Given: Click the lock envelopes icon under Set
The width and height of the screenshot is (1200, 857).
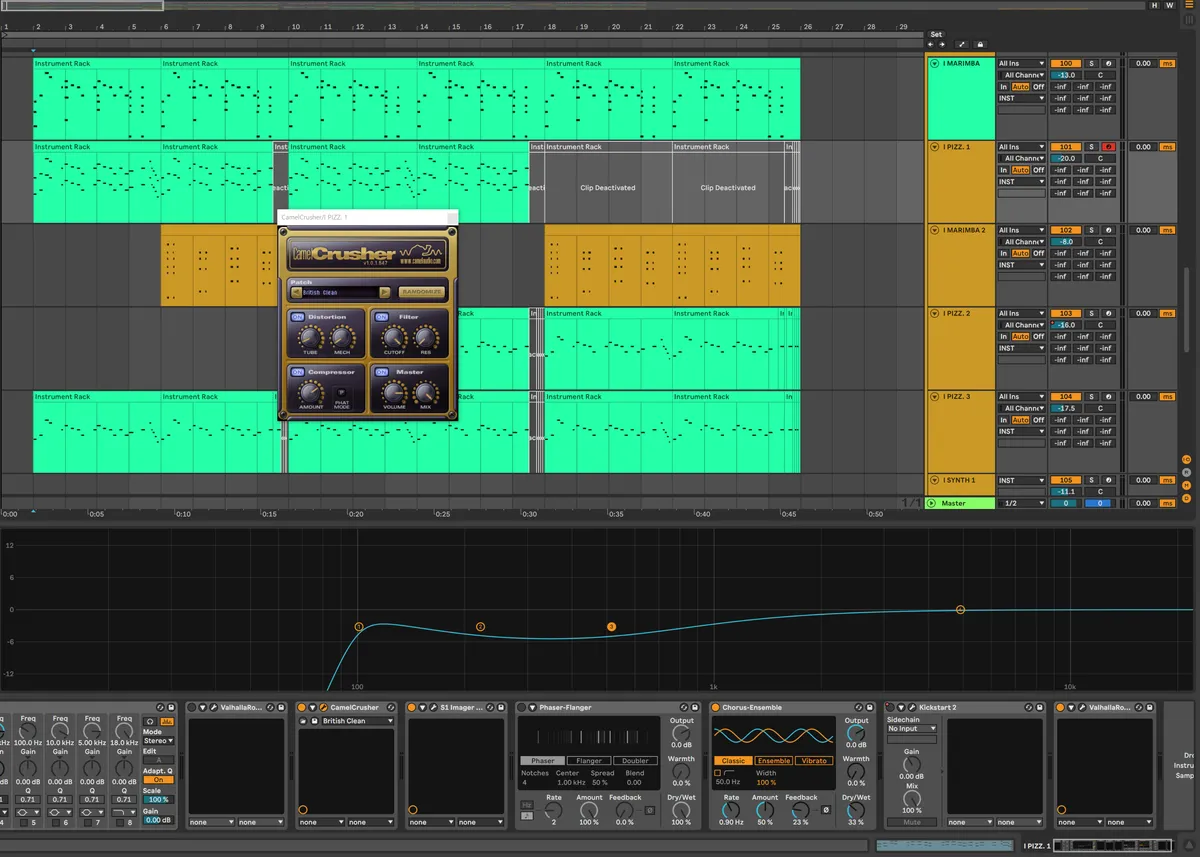Looking at the screenshot, I should click(980, 45).
